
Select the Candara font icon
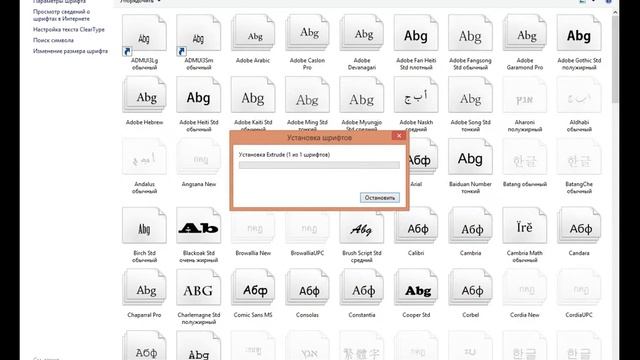pyautogui.click(x=579, y=226)
